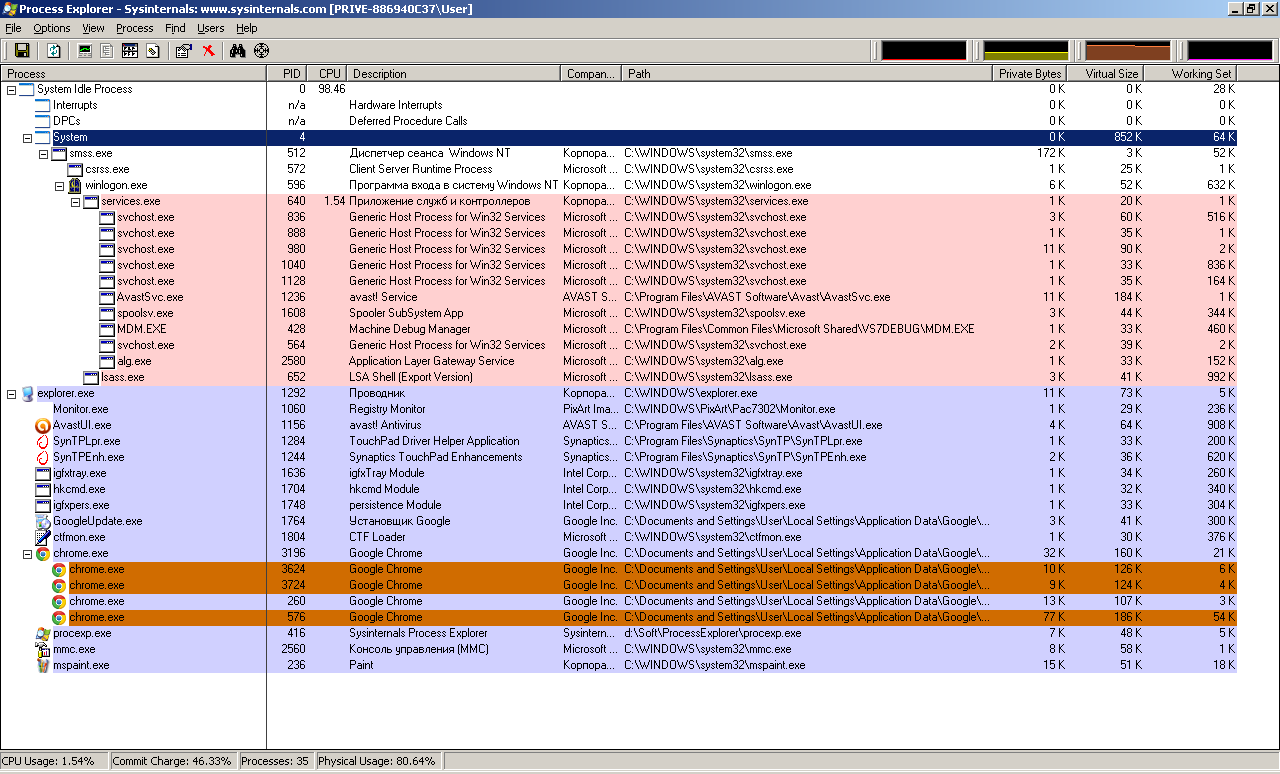The height and width of the screenshot is (774, 1280).
Task: Click the Find Window's Process crosshair icon
Action: pos(261,51)
